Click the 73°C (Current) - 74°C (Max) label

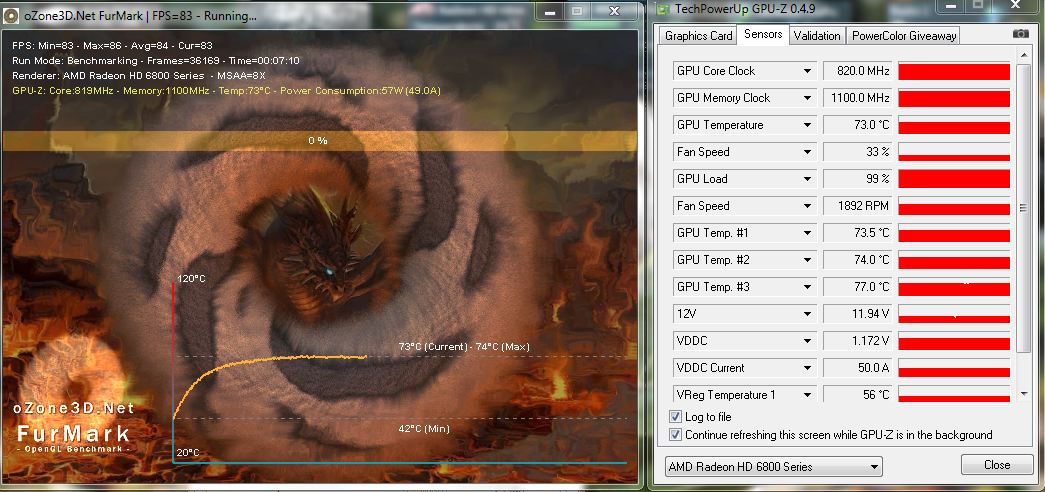click(x=463, y=347)
